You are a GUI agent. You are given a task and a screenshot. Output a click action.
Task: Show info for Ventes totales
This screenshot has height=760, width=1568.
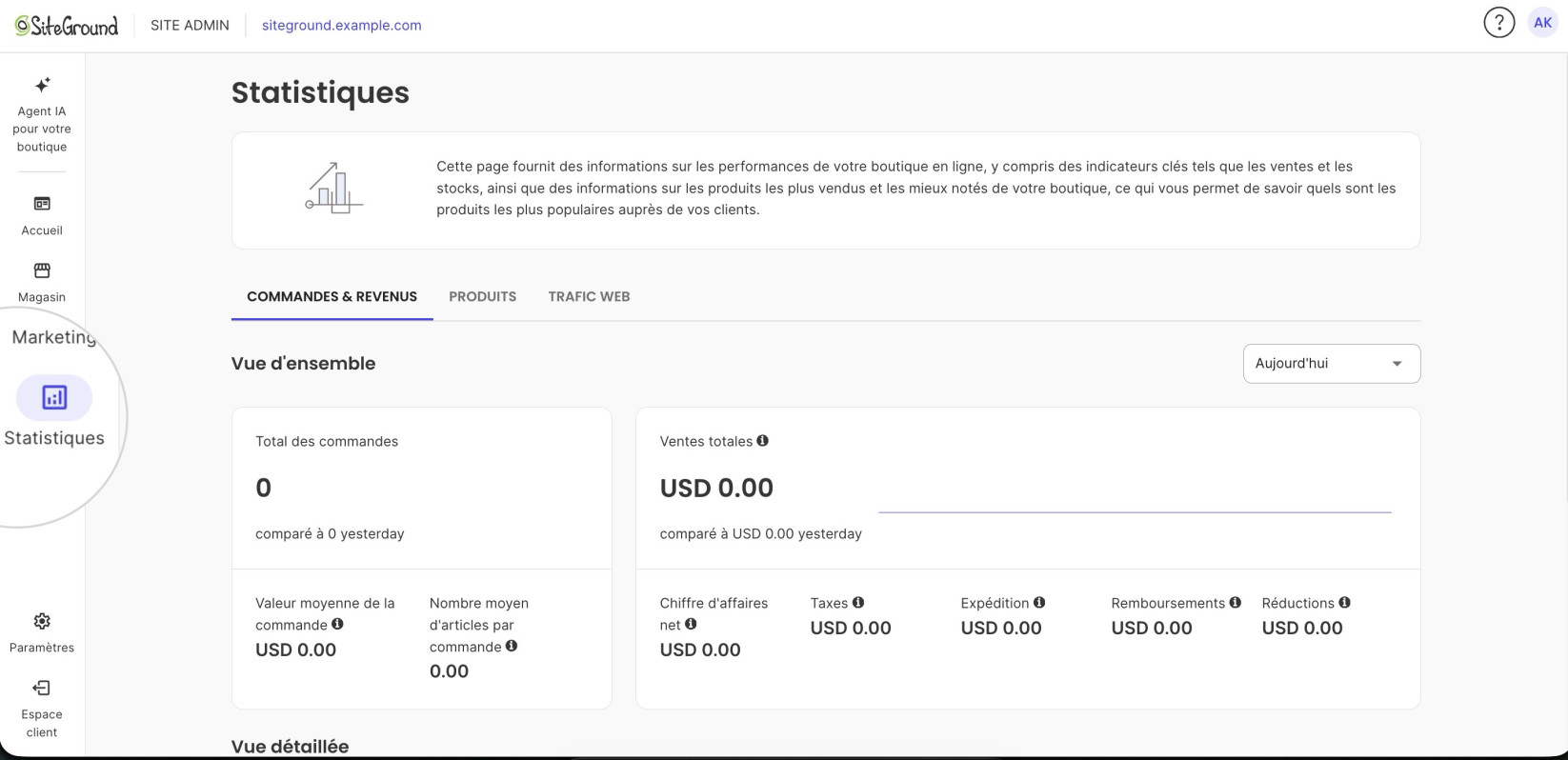[x=762, y=441]
